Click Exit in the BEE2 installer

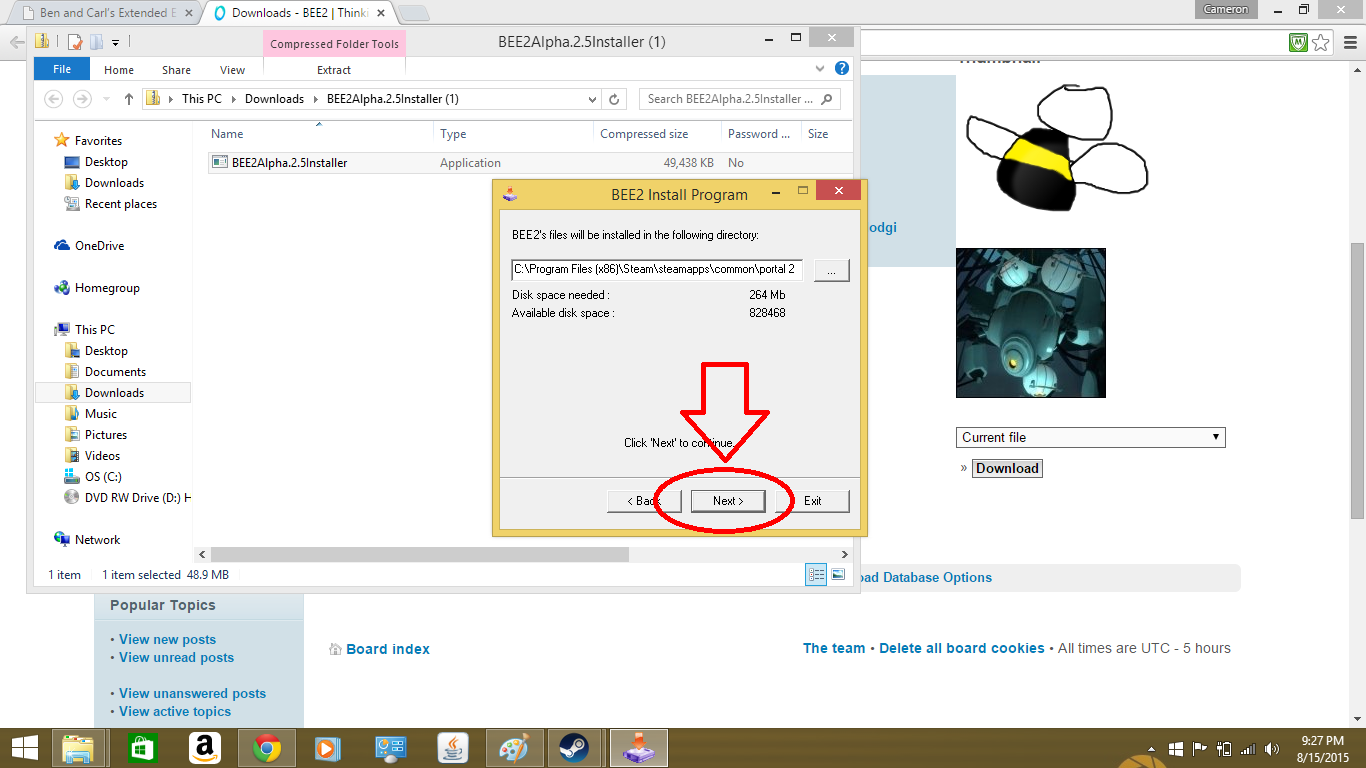click(812, 501)
